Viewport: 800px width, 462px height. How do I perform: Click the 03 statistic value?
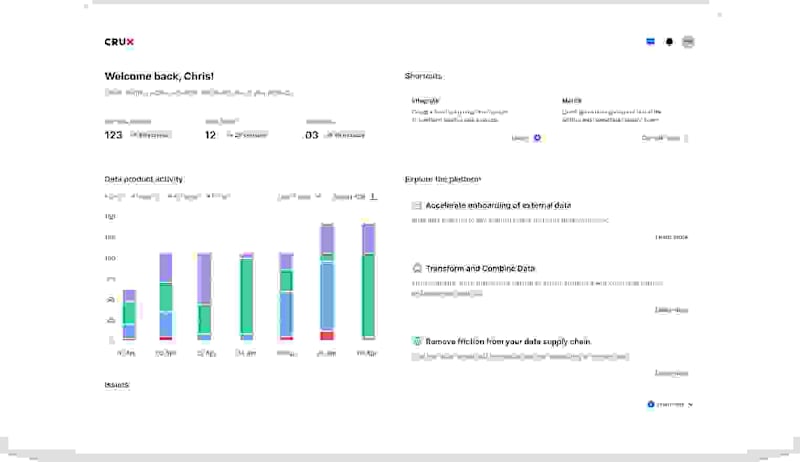point(312,135)
